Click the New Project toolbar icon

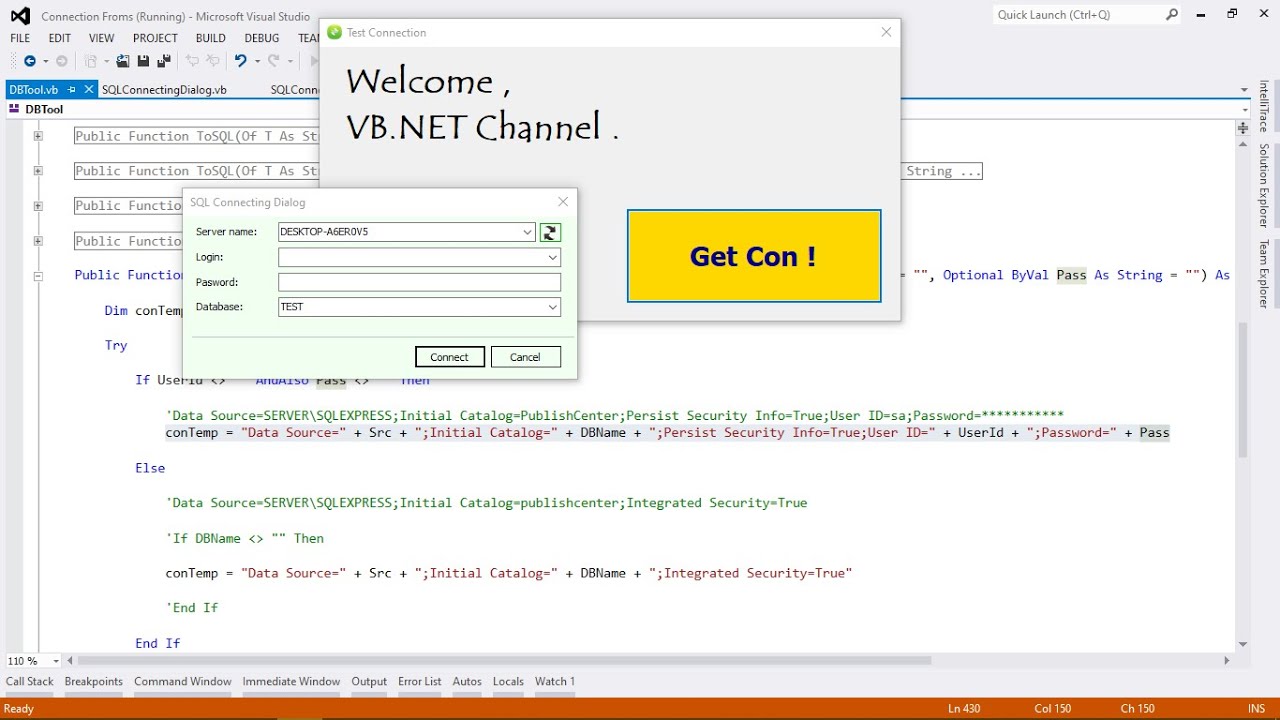click(91, 61)
